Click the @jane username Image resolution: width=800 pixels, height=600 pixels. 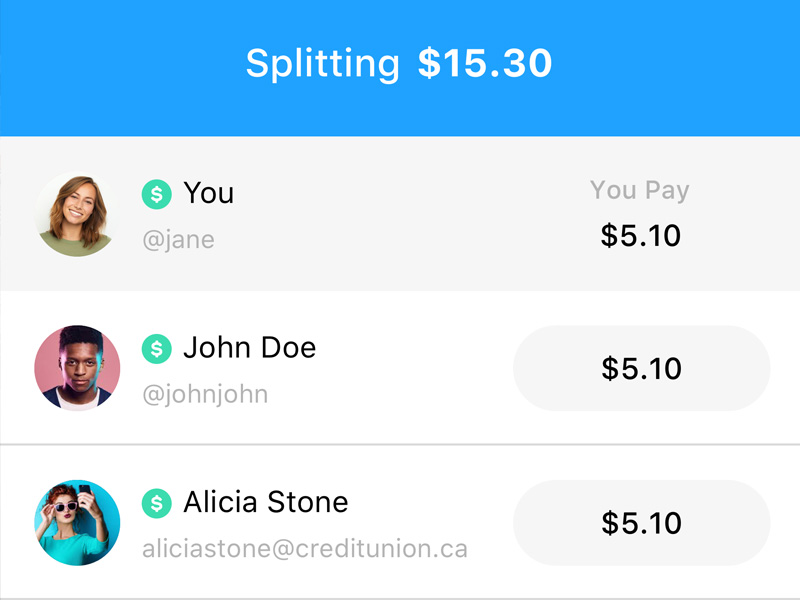tap(178, 240)
